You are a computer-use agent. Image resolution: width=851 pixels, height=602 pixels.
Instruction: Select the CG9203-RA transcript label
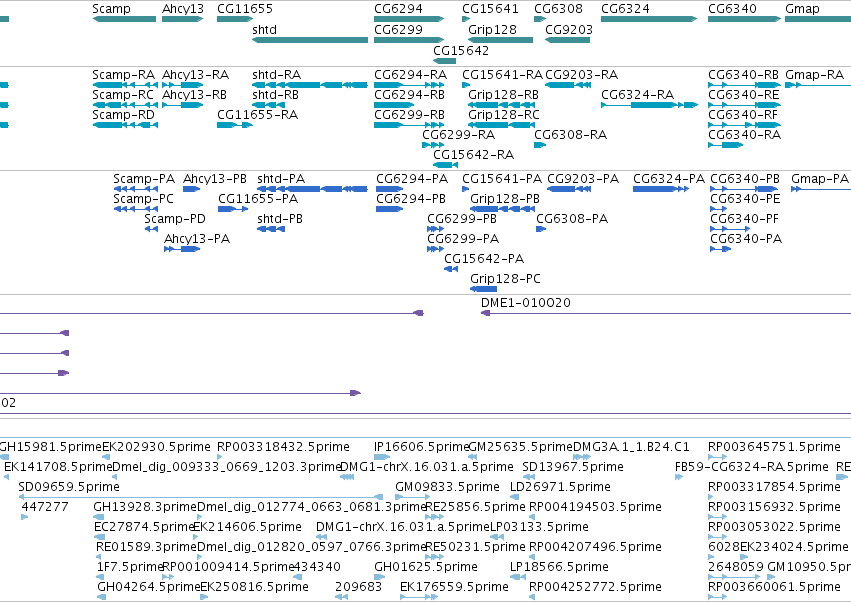coord(581,74)
